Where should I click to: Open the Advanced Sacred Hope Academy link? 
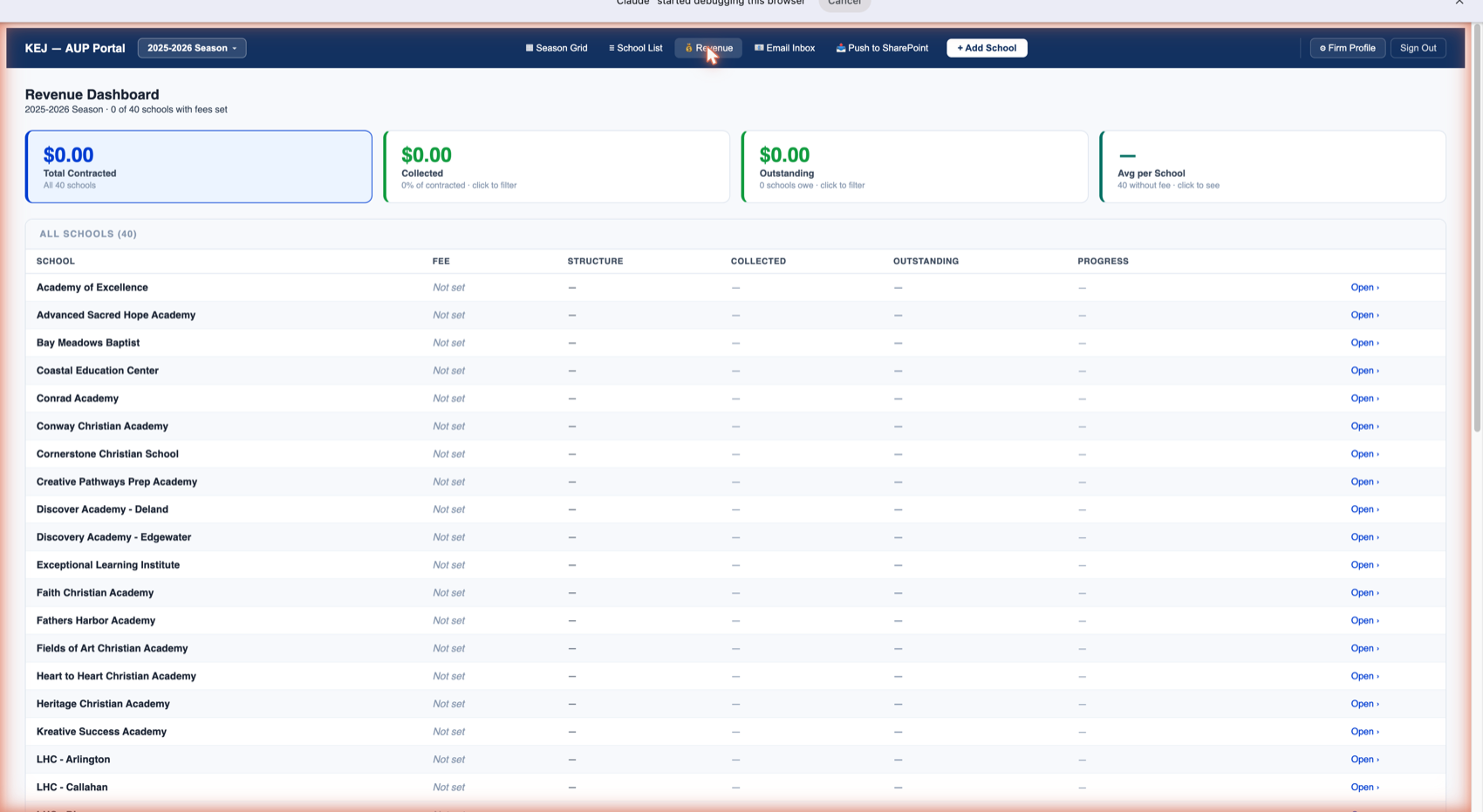tap(1364, 315)
